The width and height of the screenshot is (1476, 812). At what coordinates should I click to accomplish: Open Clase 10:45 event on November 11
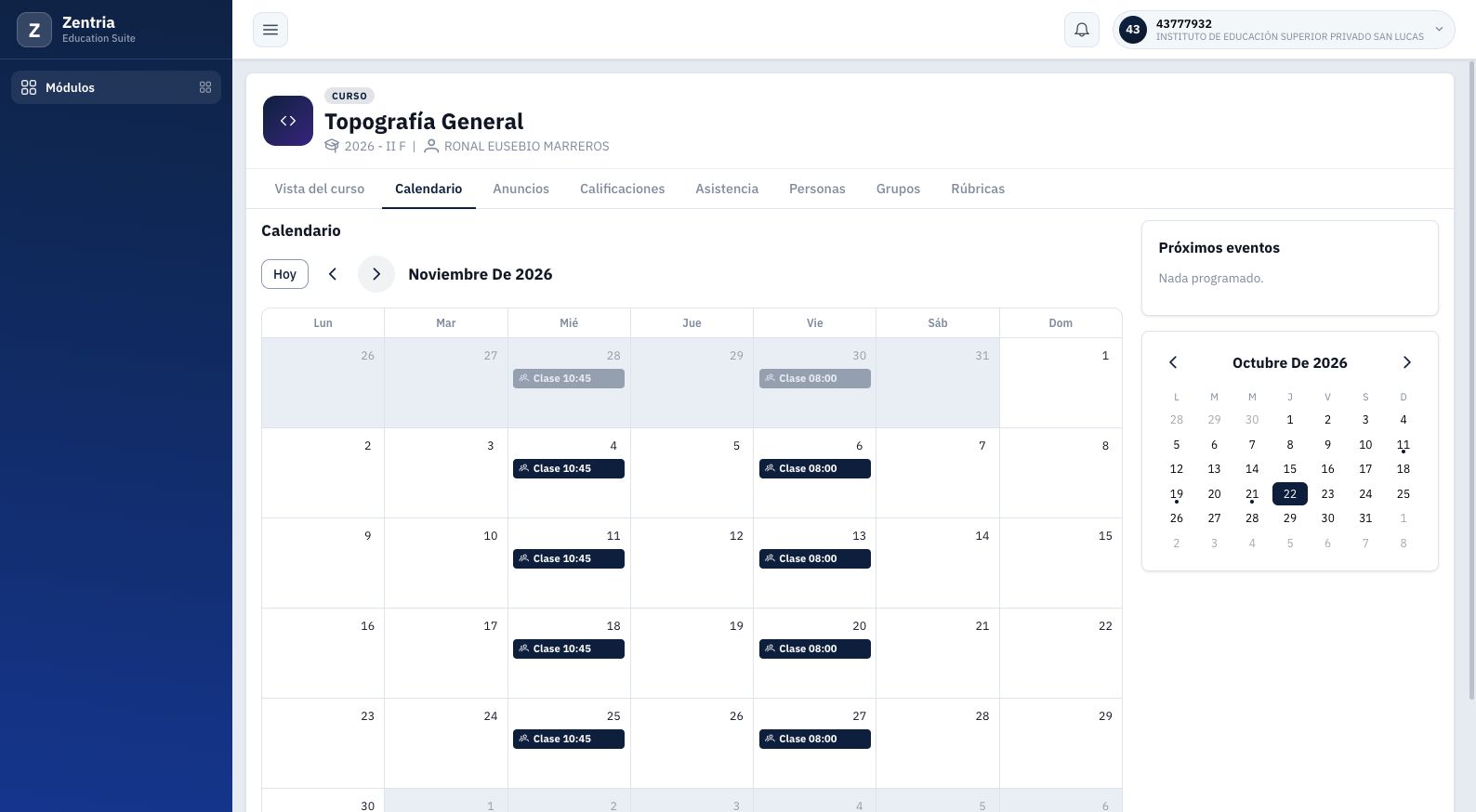pyautogui.click(x=569, y=558)
